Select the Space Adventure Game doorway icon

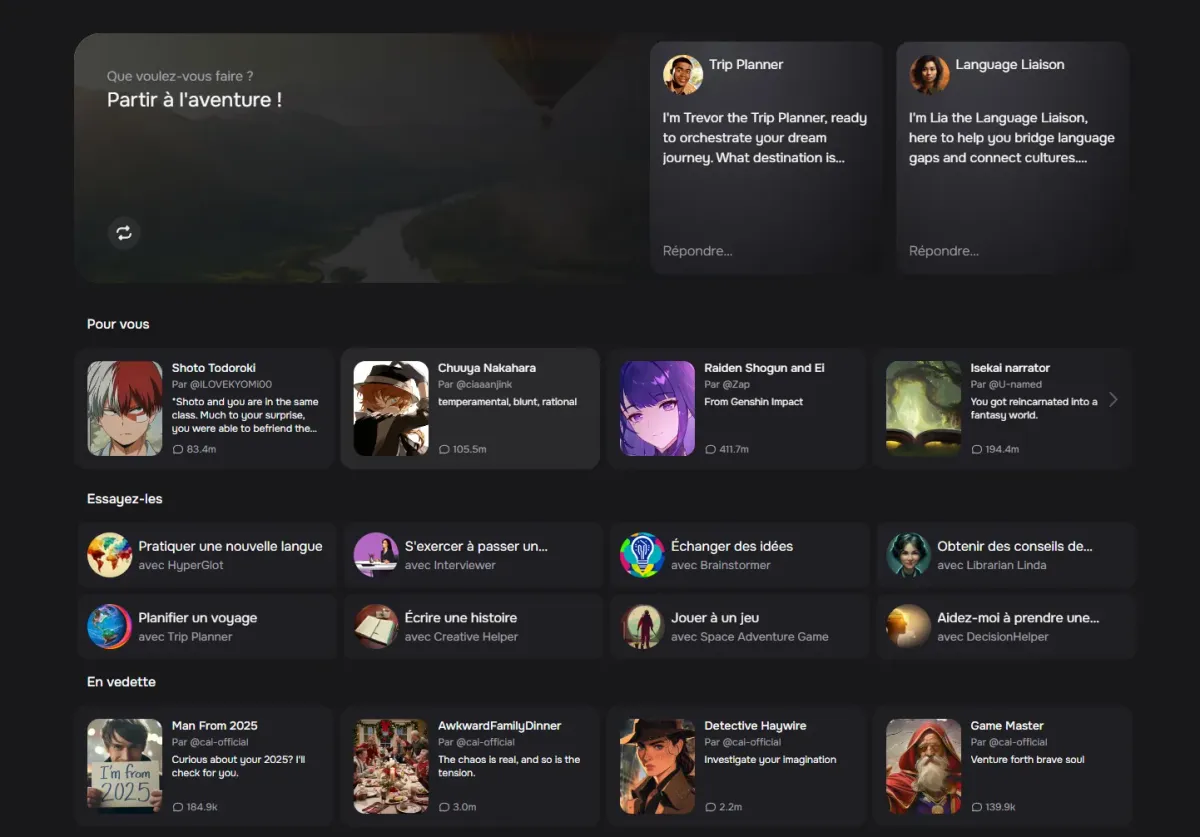[x=642, y=627]
